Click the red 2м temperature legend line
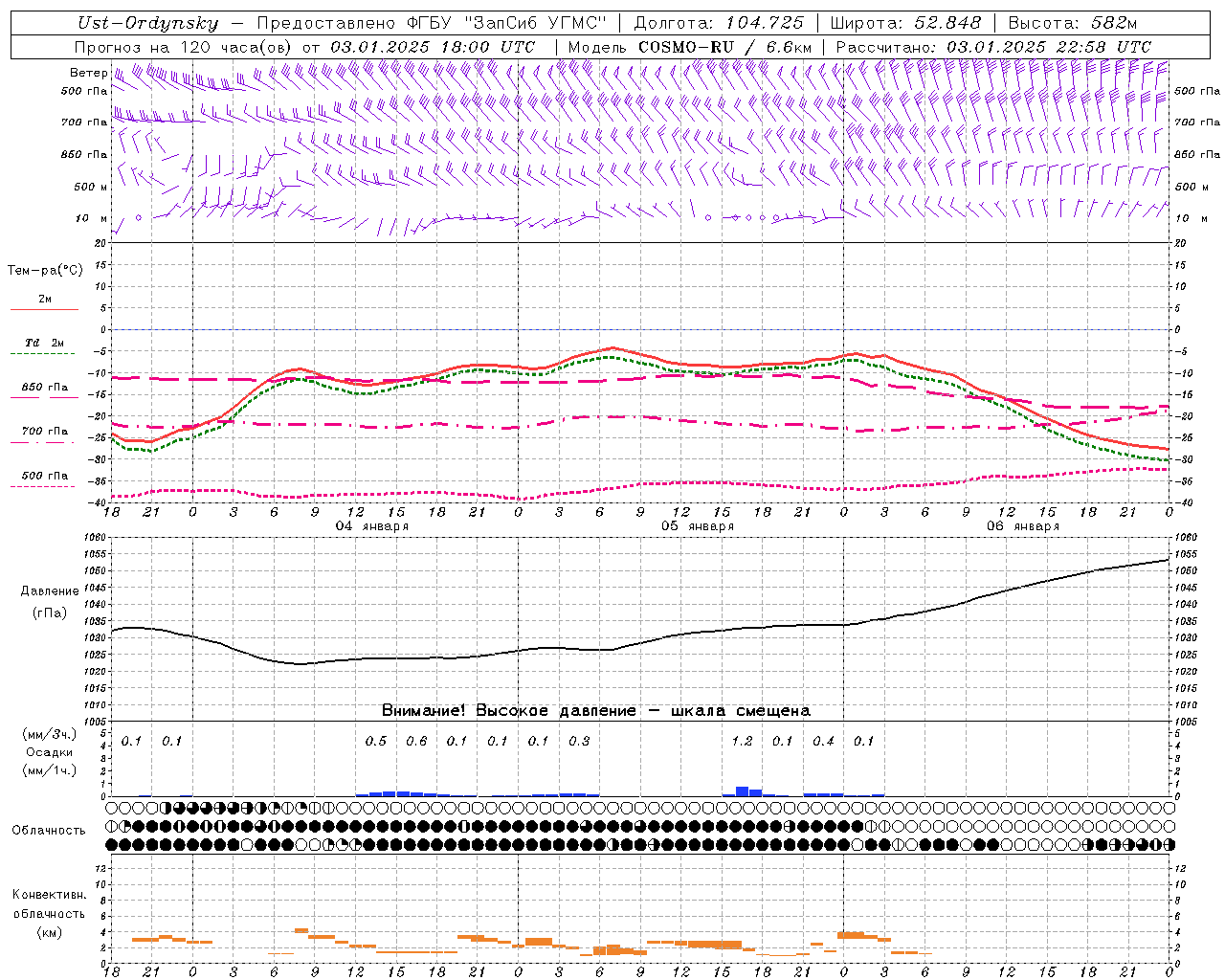The height and width of the screenshot is (980, 1225). click(x=44, y=309)
